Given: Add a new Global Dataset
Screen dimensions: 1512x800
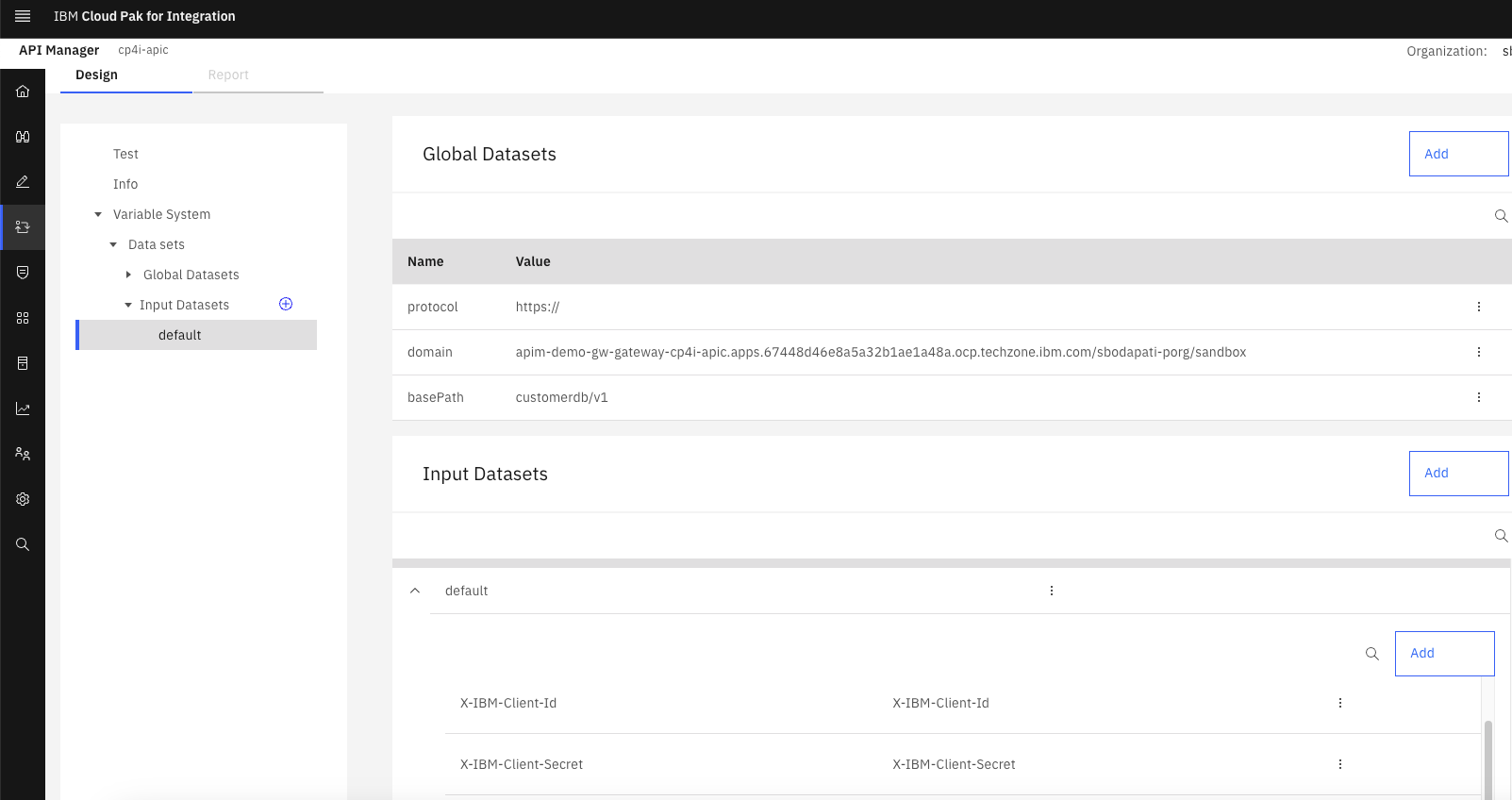Looking at the screenshot, I should click(x=1457, y=154).
